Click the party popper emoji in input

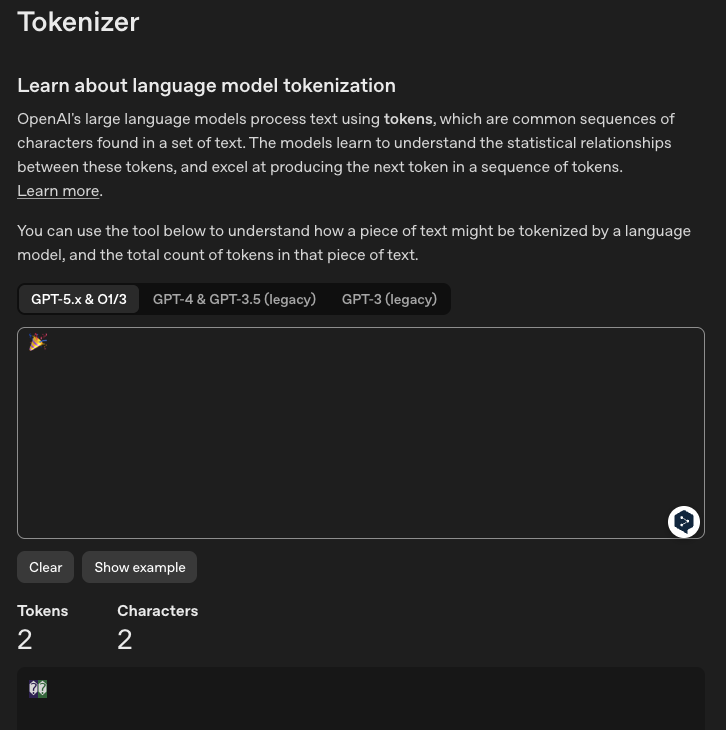point(38,342)
